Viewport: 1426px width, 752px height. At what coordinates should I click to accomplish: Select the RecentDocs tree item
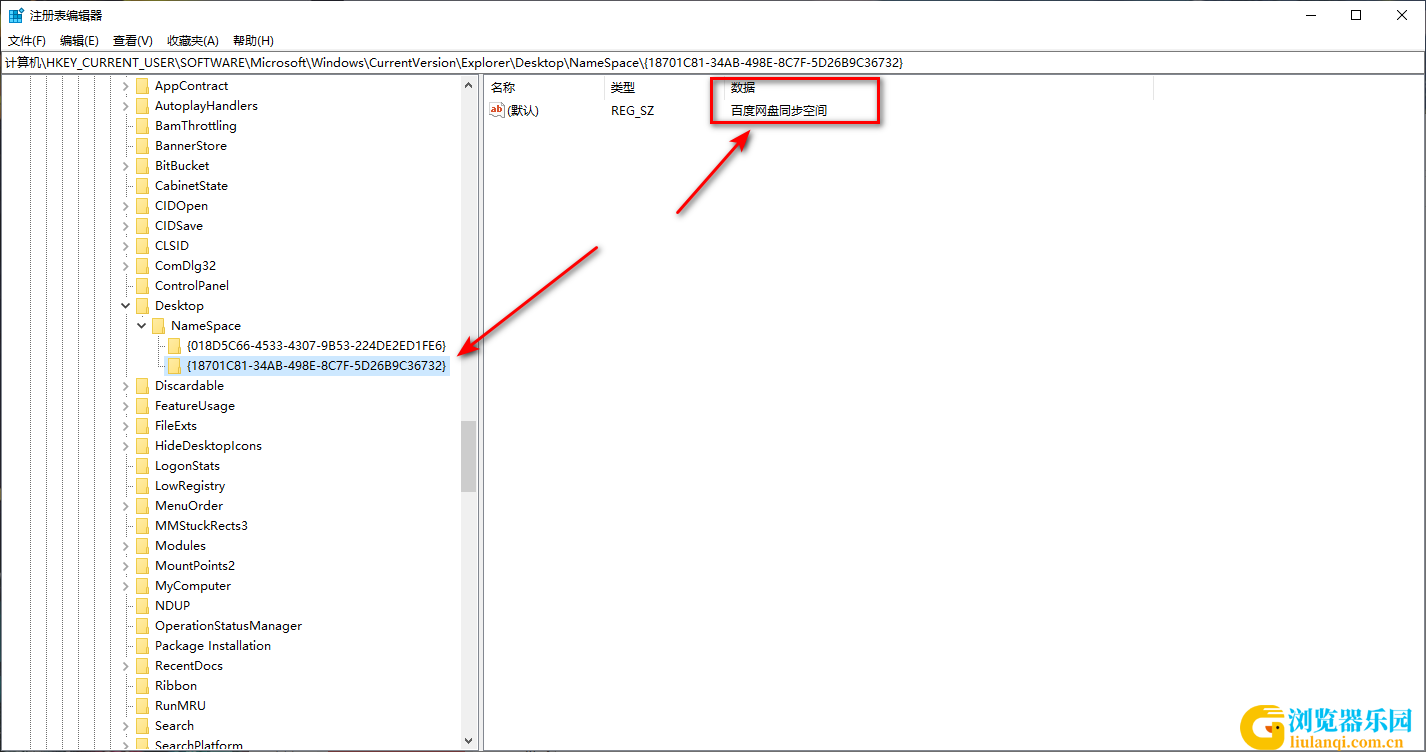(x=189, y=666)
